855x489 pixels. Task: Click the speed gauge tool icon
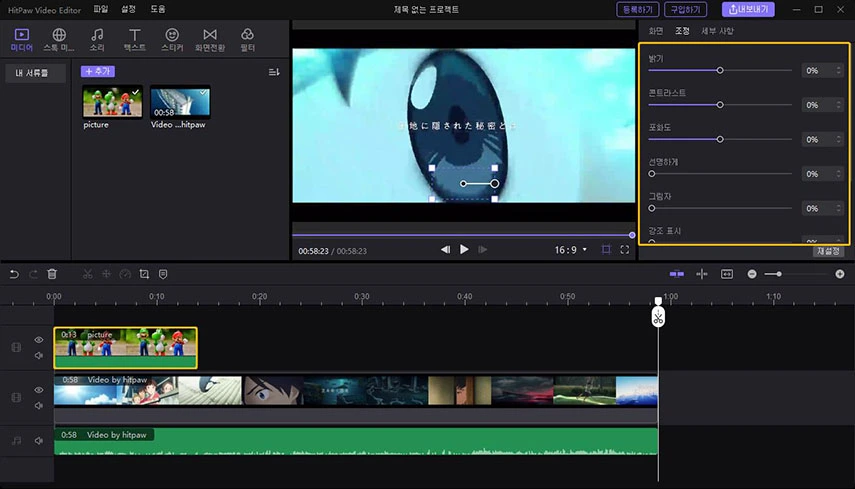(x=125, y=274)
